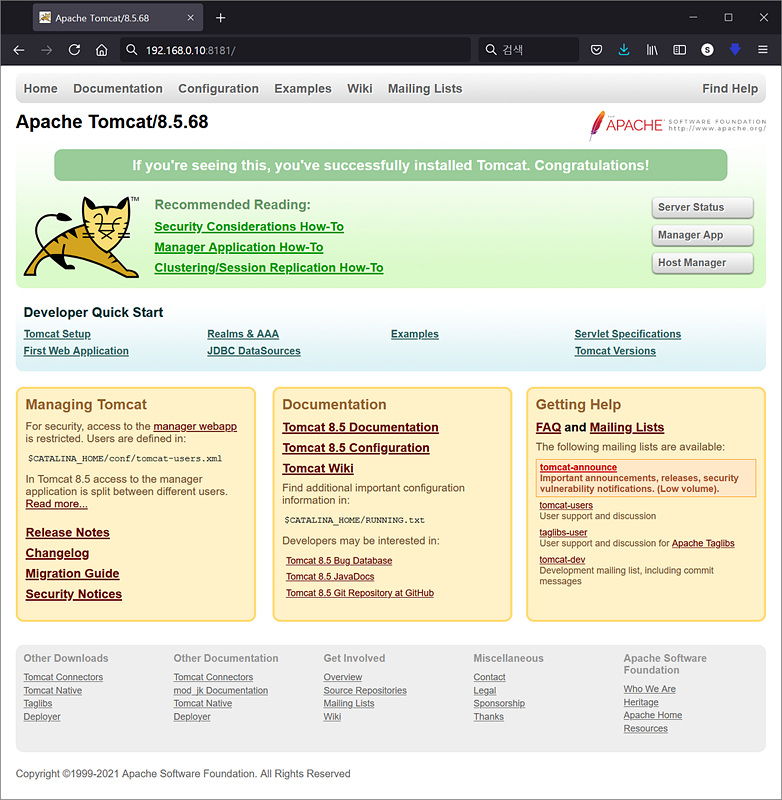The image size is (782, 800).
Task: Open First Web Application link
Action: coord(76,351)
